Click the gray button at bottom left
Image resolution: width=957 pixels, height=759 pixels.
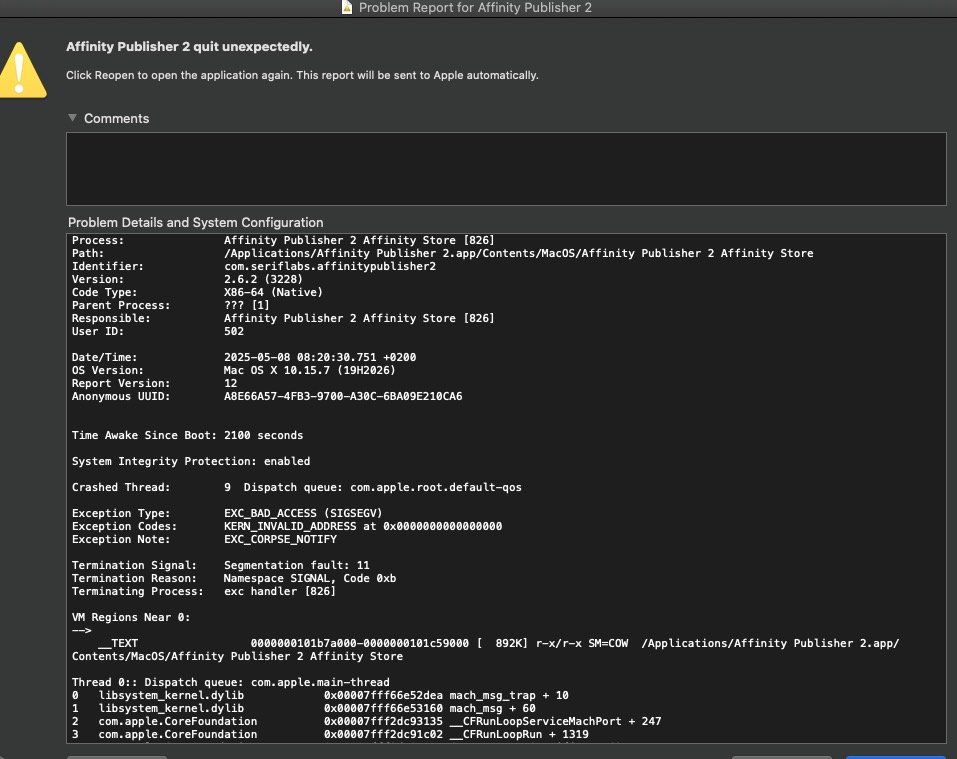[117, 757]
